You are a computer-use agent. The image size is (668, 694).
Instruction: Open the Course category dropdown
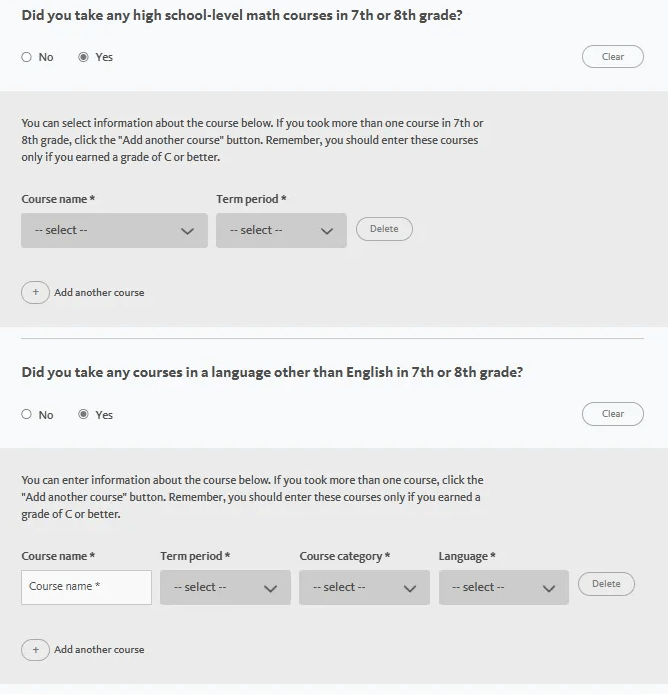(x=364, y=588)
